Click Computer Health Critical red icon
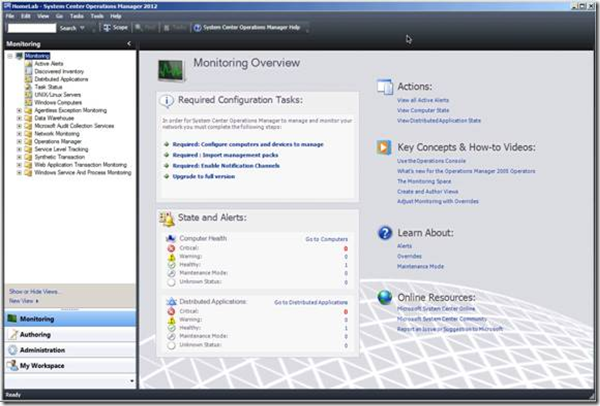This screenshot has height=406, width=600. (171, 248)
